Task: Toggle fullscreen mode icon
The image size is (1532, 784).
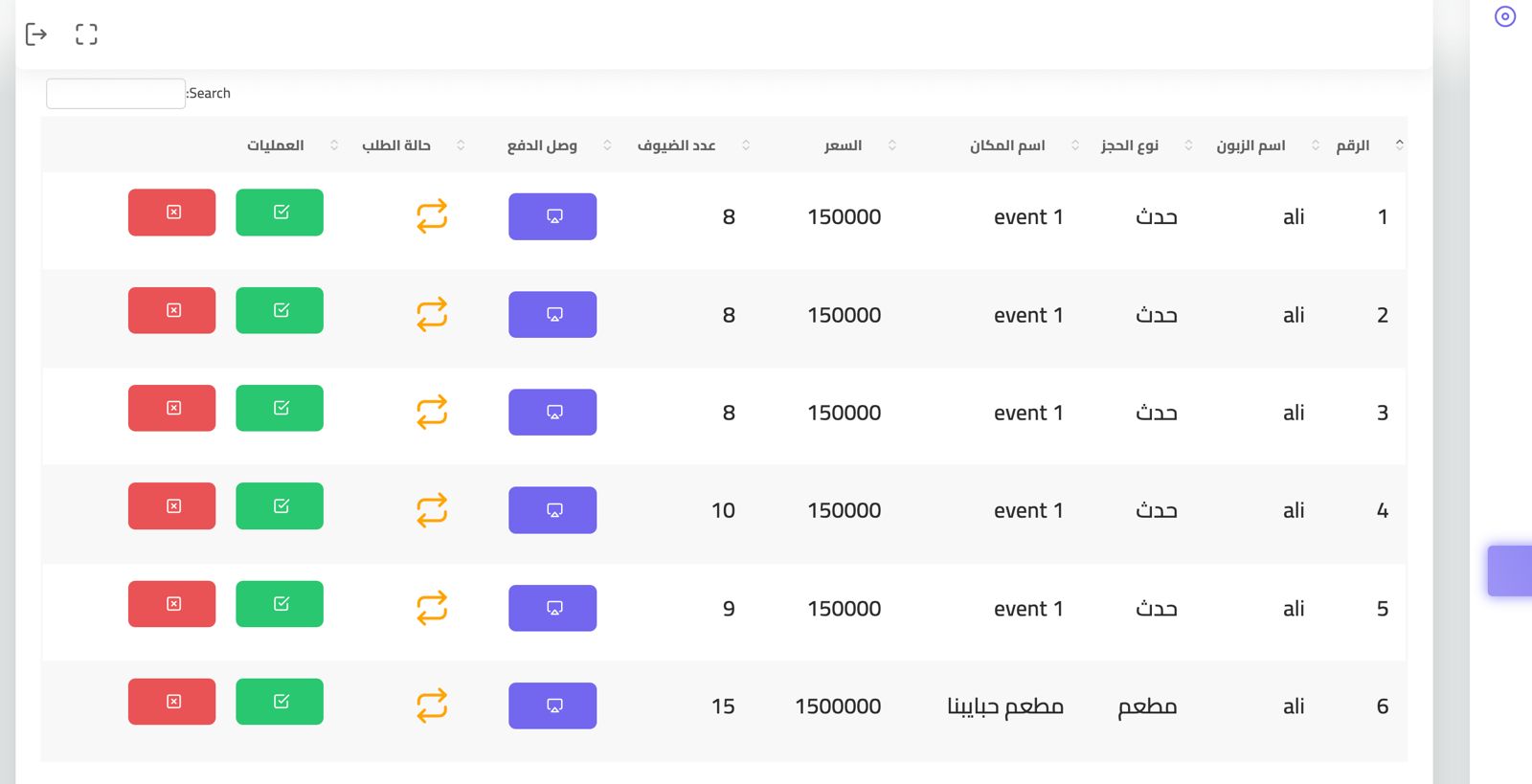Action: tap(86, 34)
